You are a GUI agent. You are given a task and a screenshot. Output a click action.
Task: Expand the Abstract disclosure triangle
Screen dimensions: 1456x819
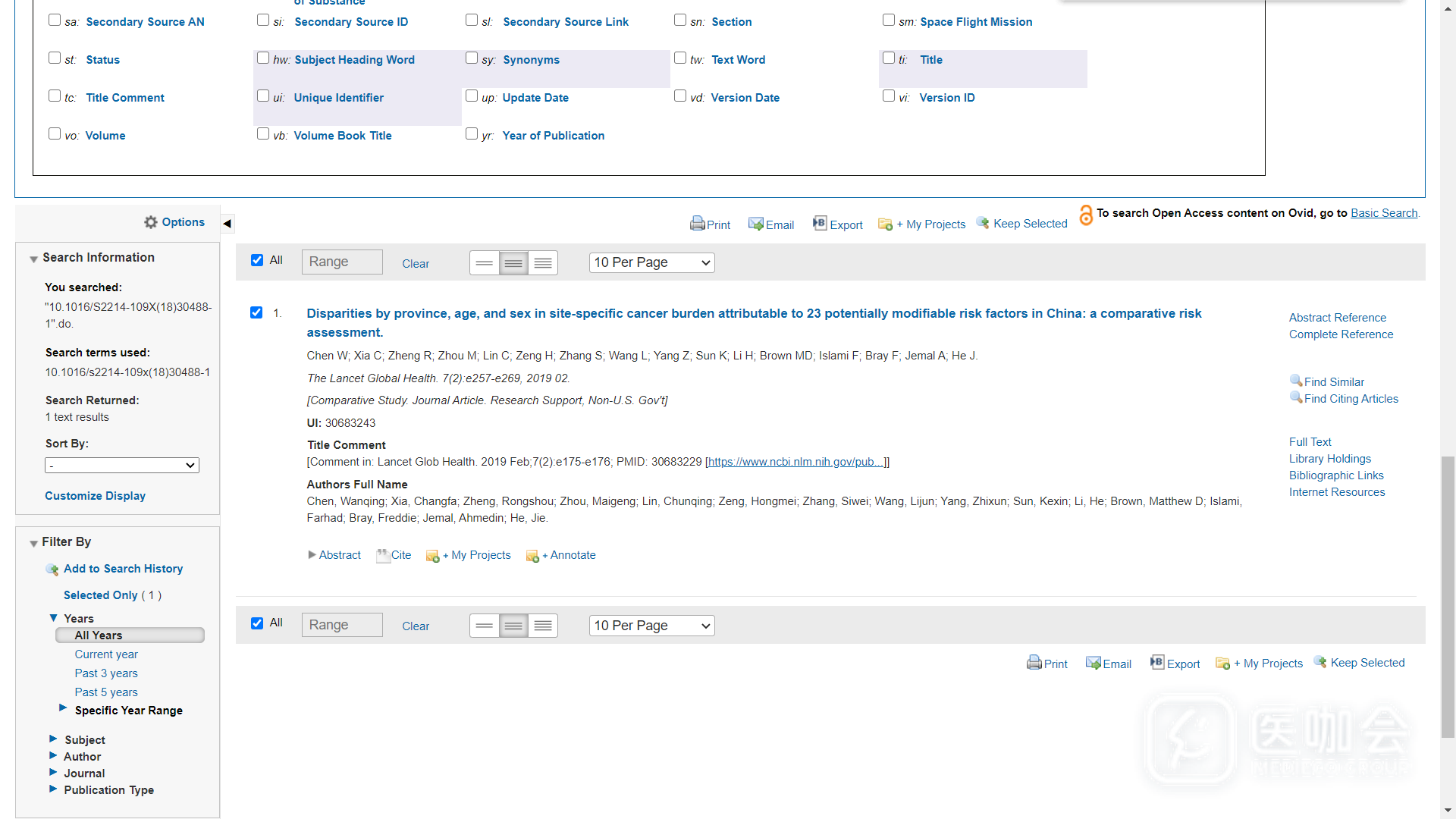[312, 555]
